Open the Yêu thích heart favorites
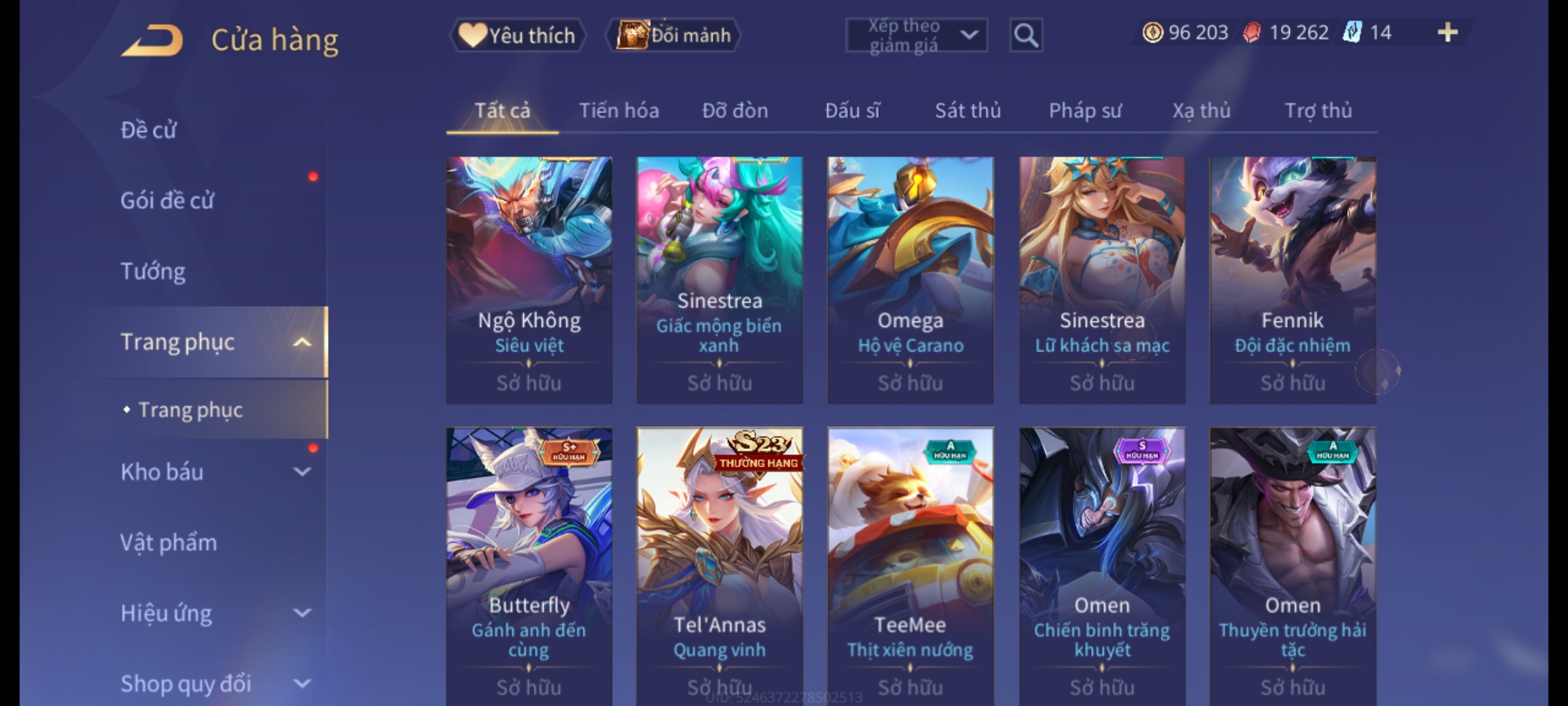The height and width of the screenshot is (706, 1568). pos(517,35)
